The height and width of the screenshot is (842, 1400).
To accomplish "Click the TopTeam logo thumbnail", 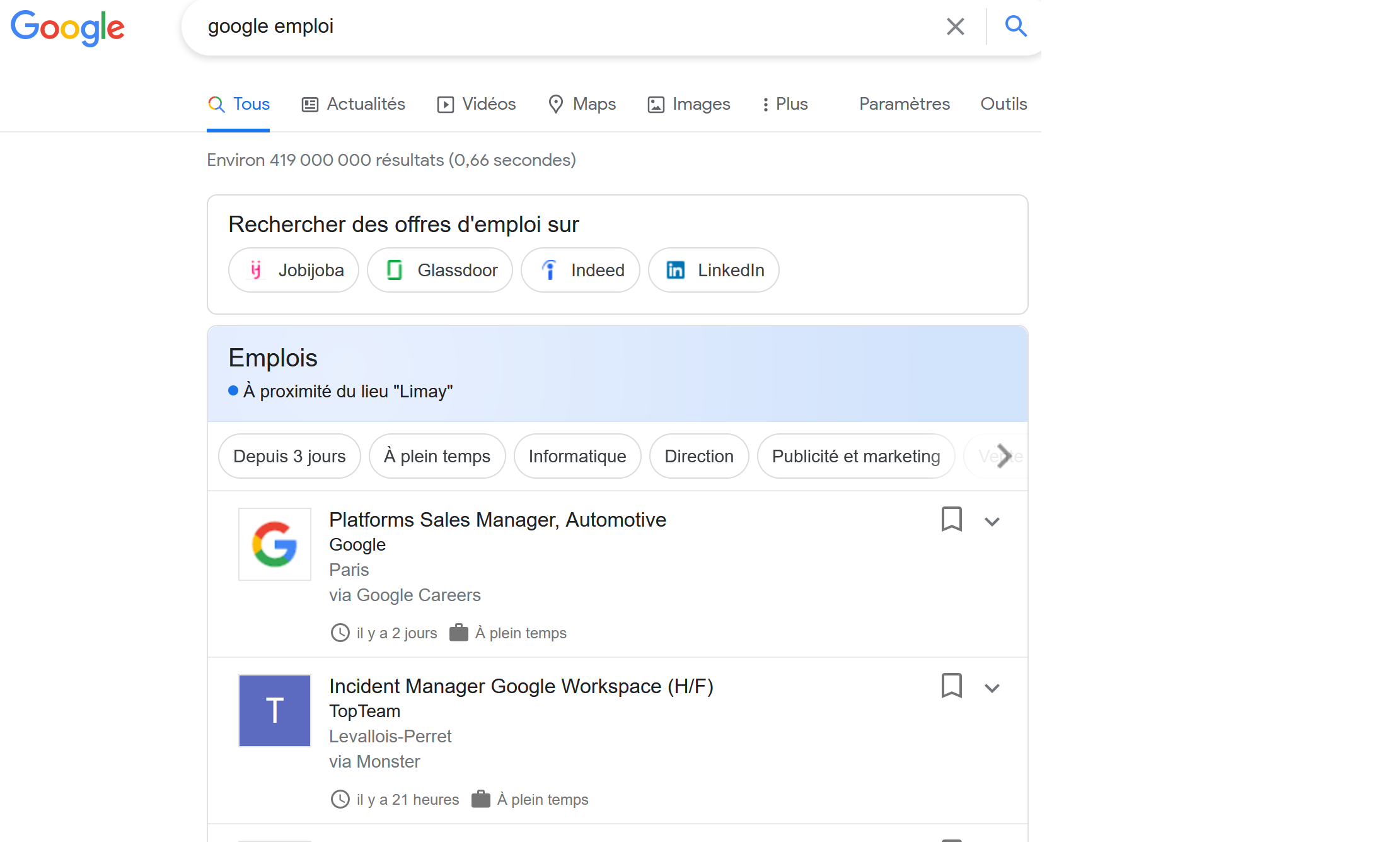I will tap(275, 711).
